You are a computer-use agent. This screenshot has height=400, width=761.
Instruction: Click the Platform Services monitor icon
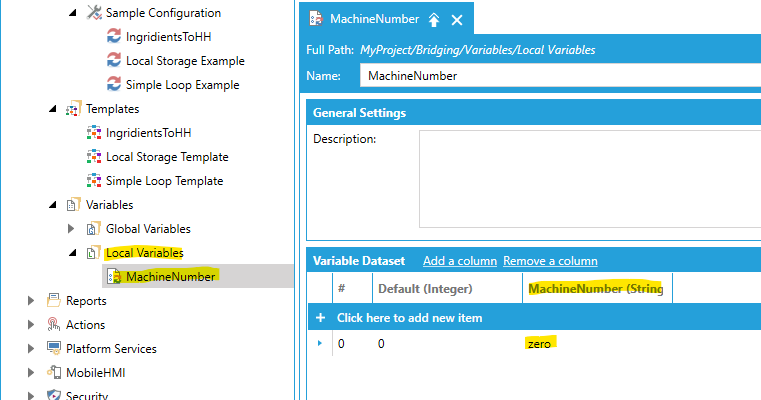pyautogui.click(x=53, y=348)
